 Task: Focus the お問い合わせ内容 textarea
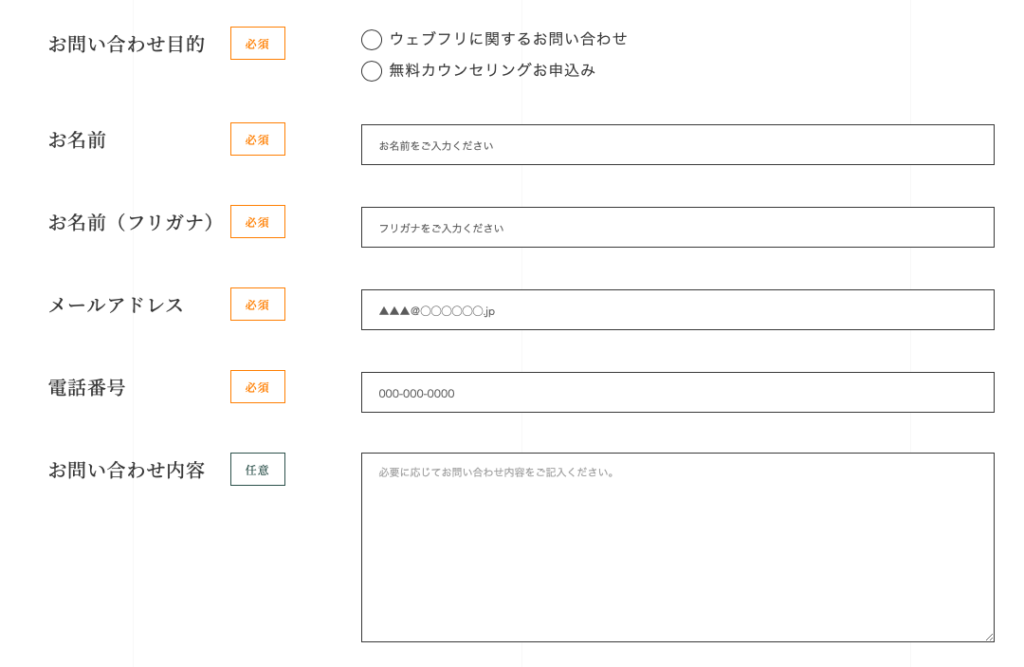click(677, 547)
